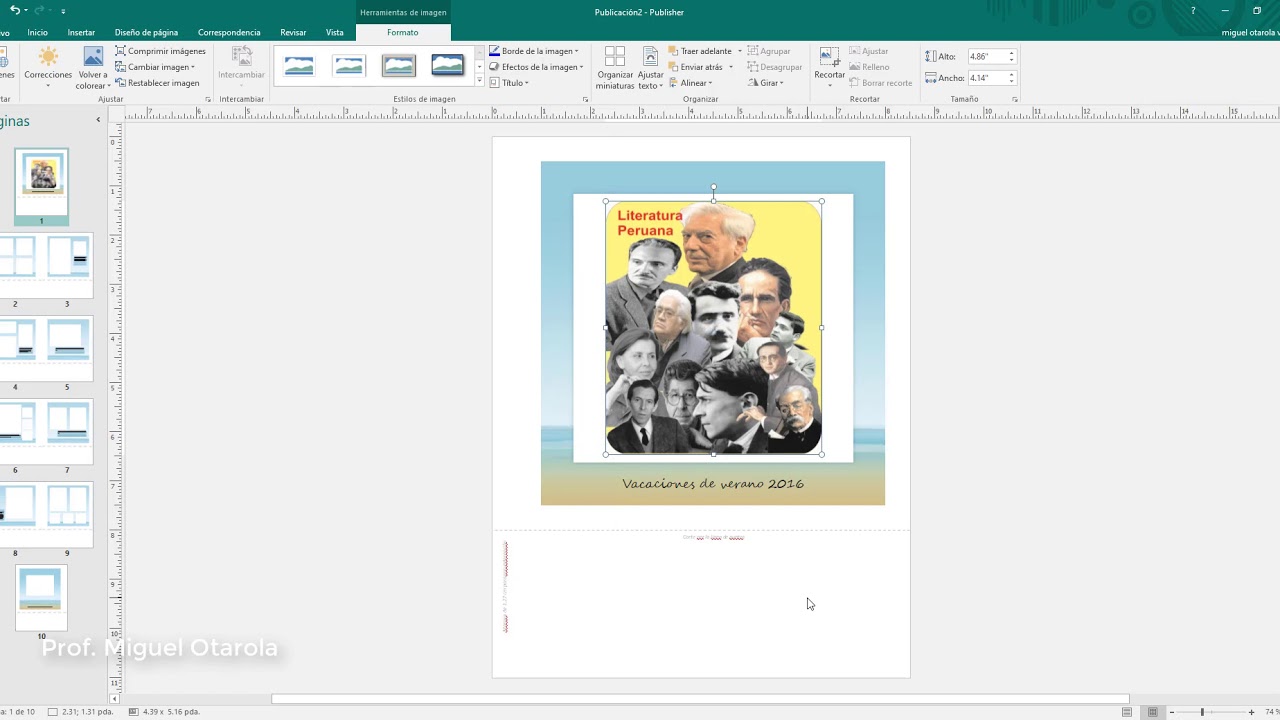Switch to single page view

[1127, 712]
